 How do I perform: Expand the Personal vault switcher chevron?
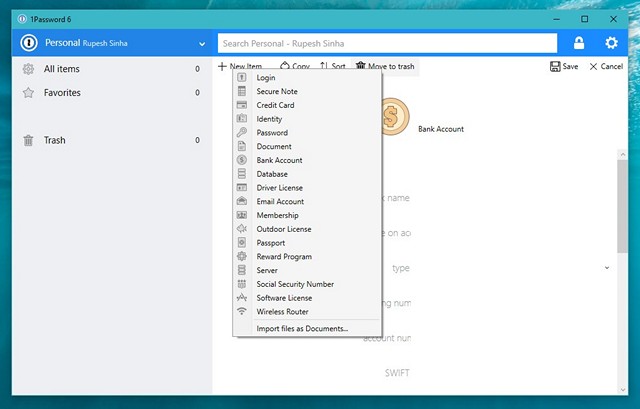coord(202,44)
